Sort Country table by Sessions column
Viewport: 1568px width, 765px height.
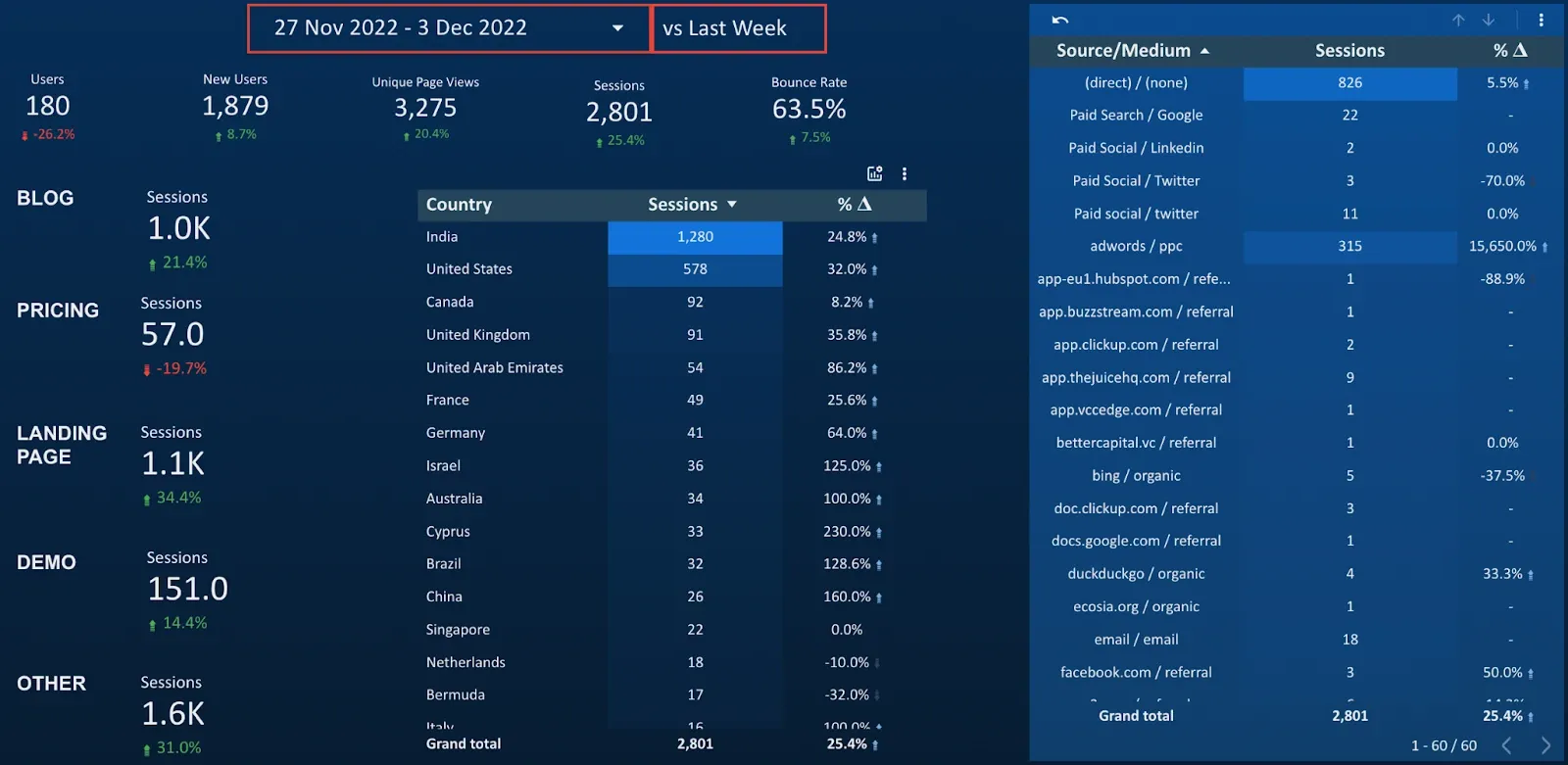click(x=691, y=204)
